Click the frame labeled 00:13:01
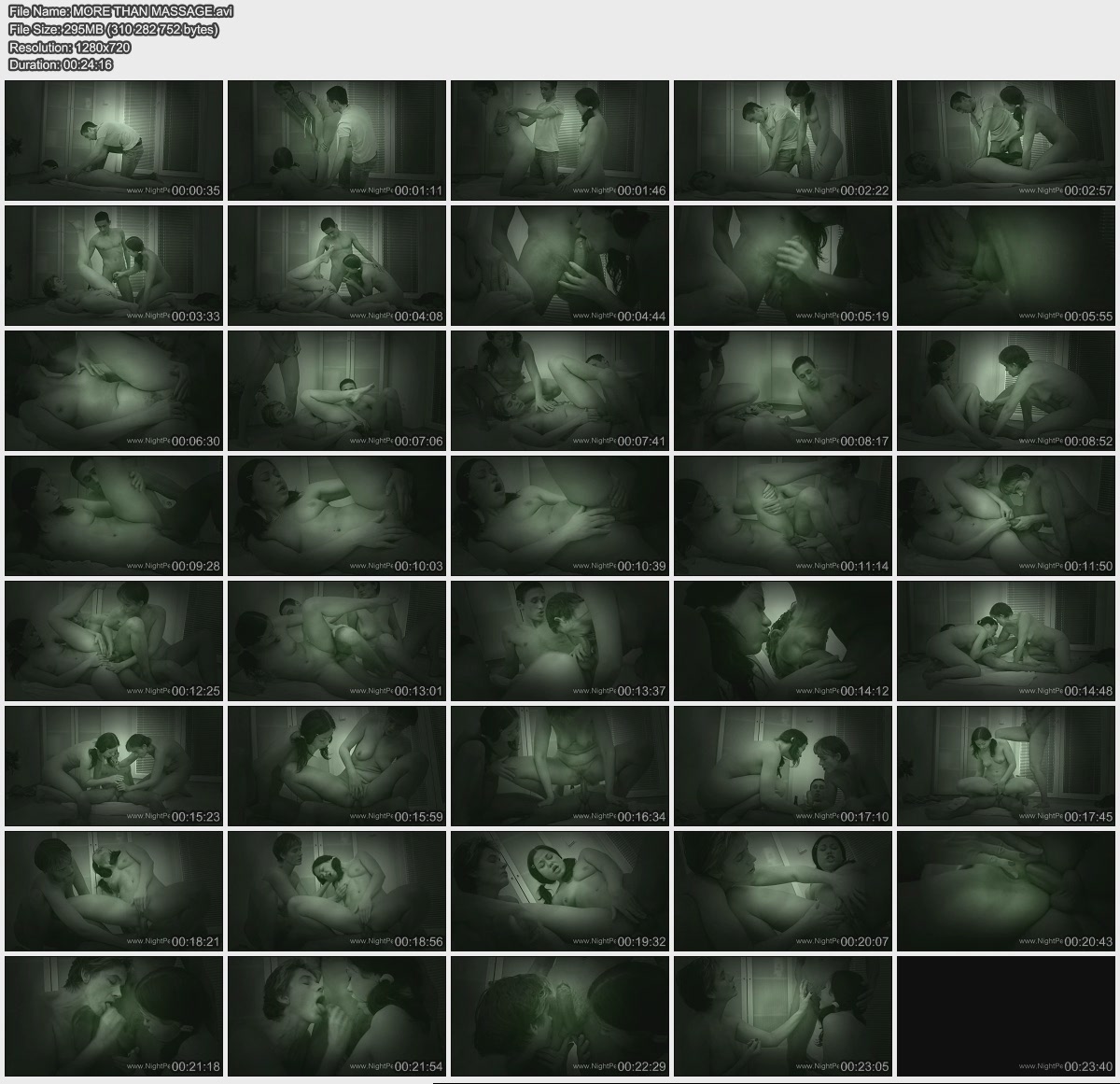The height and width of the screenshot is (1084, 1120). (337, 641)
